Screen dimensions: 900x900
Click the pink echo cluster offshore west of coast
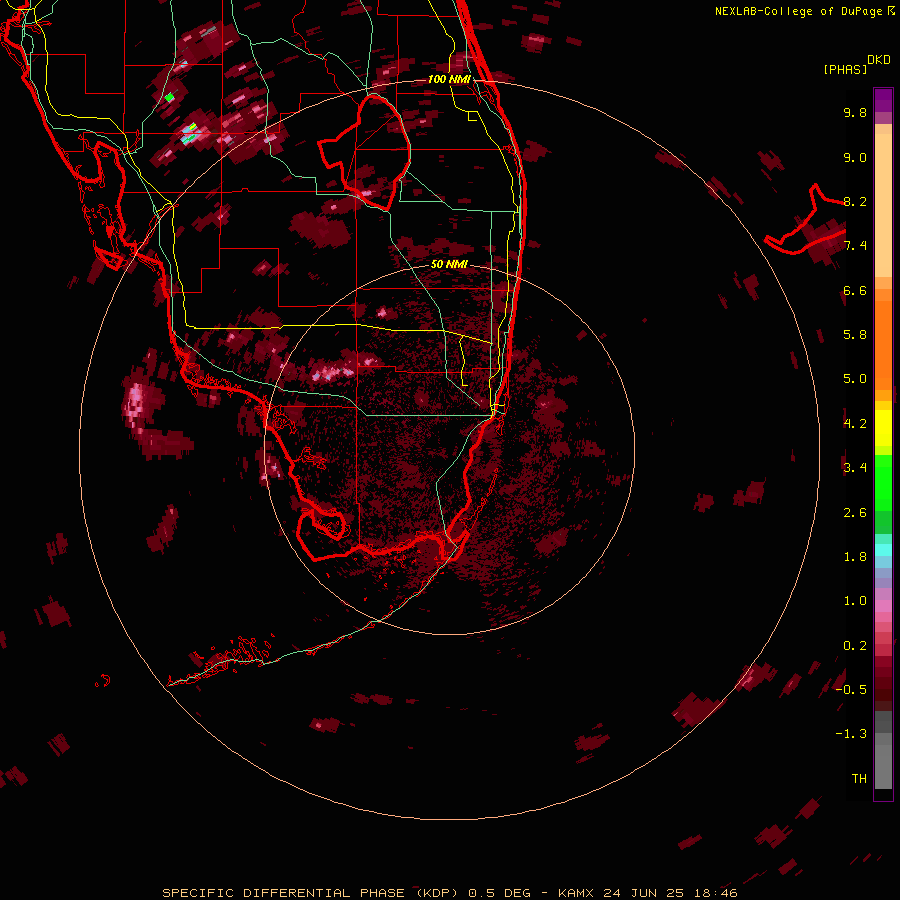136,404
